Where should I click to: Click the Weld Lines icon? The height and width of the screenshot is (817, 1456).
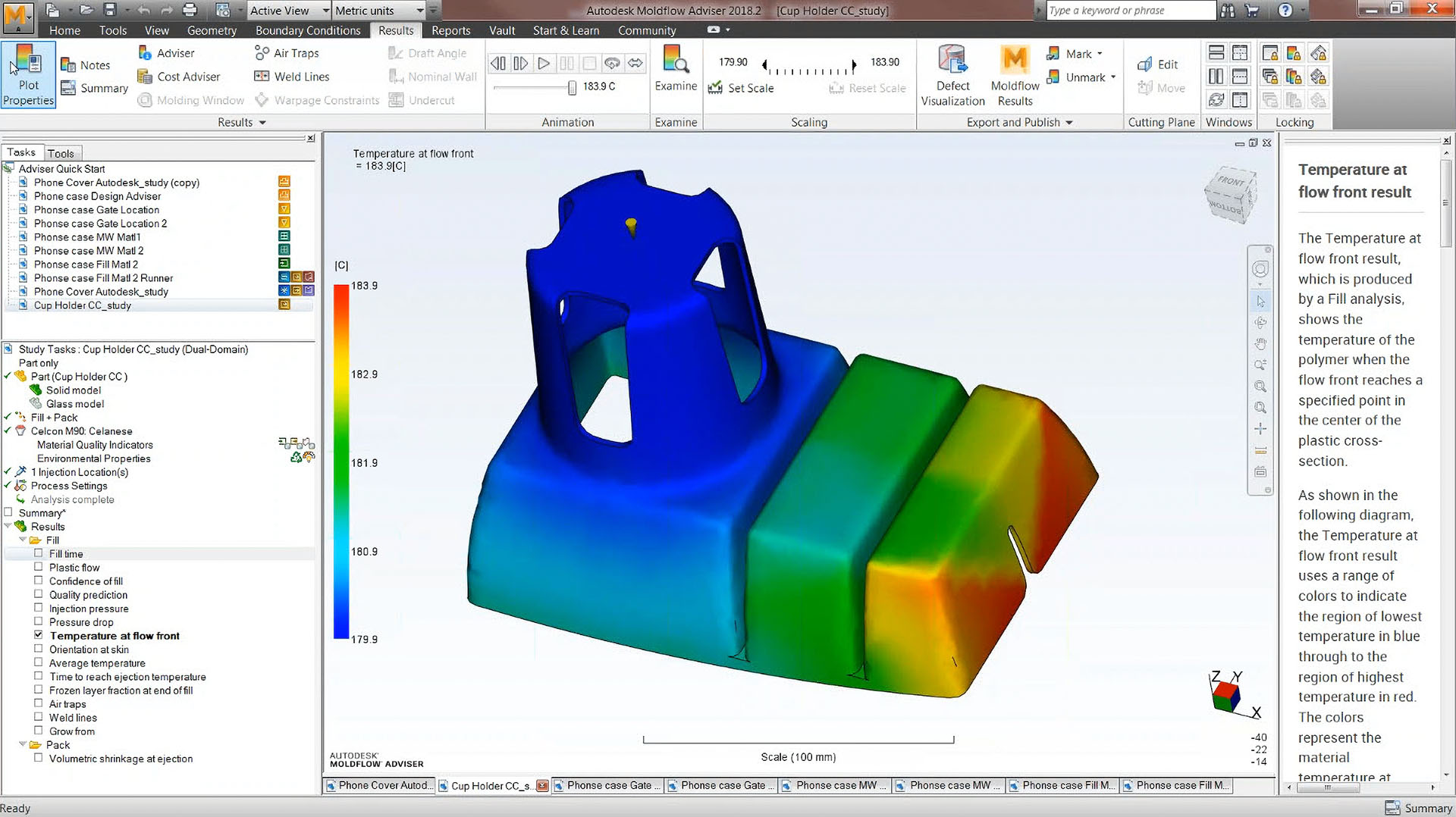(262, 77)
